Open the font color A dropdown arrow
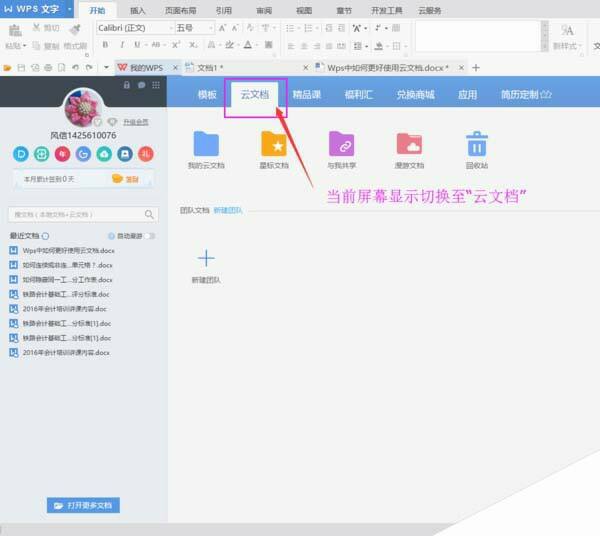The image size is (600, 536). (257, 45)
